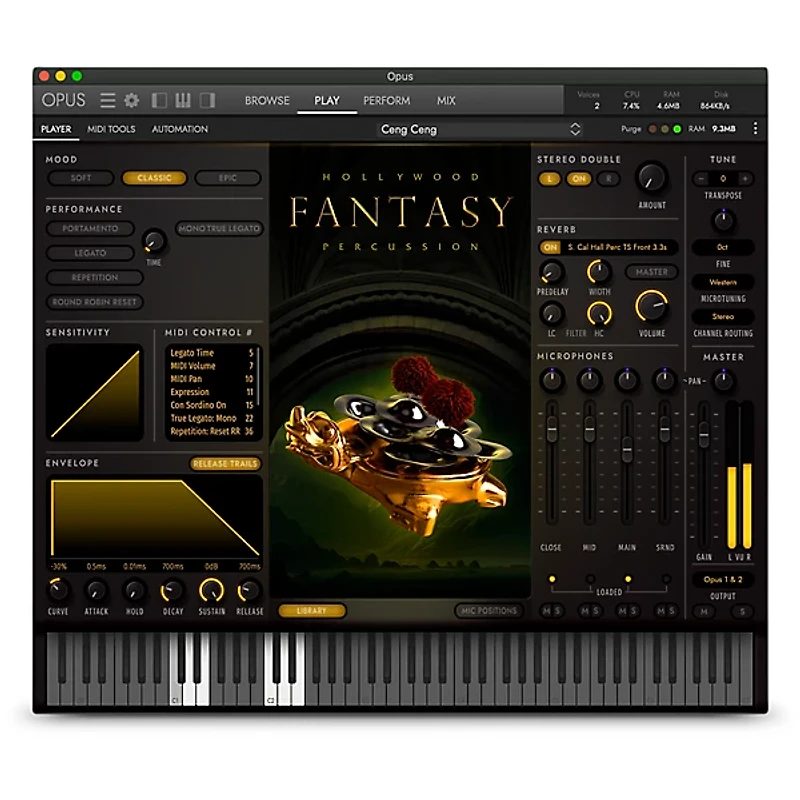This screenshot has height=800, width=800.
Task: Click the envelope Hold knob
Action: point(134,591)
